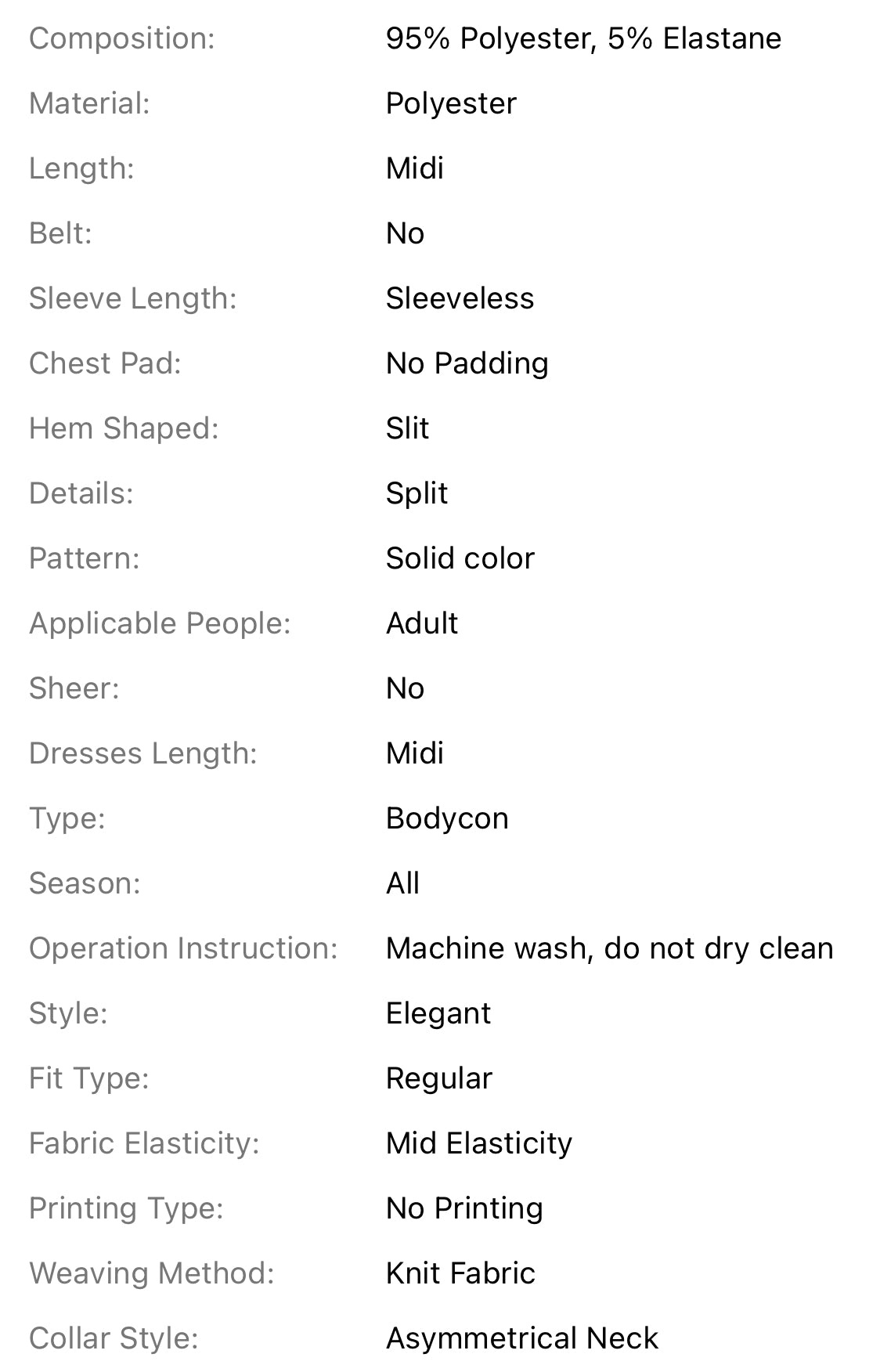Select the Dresses Length Midi value
This screenshot has width=880, height=1372.
(415, 753)
